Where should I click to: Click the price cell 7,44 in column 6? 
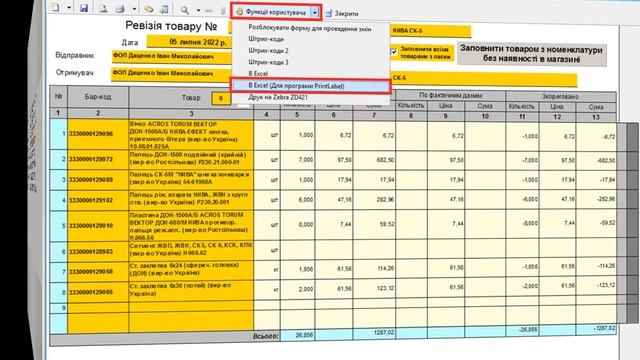(334, 224)
